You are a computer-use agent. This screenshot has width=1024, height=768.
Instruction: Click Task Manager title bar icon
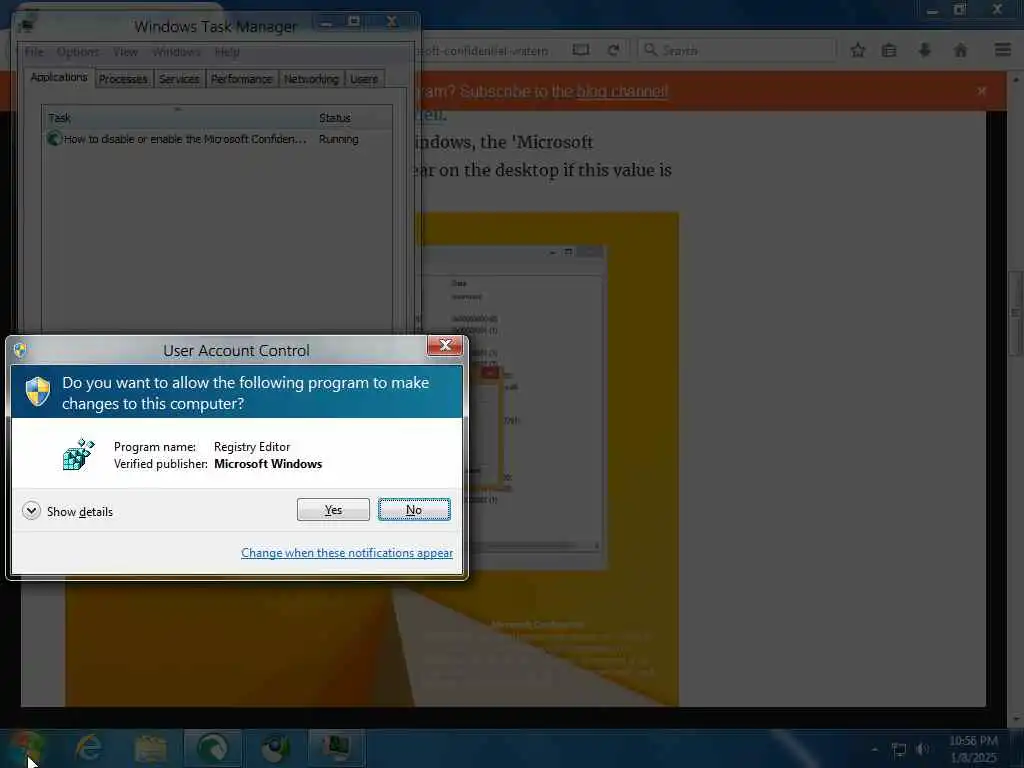coord(26,25)
